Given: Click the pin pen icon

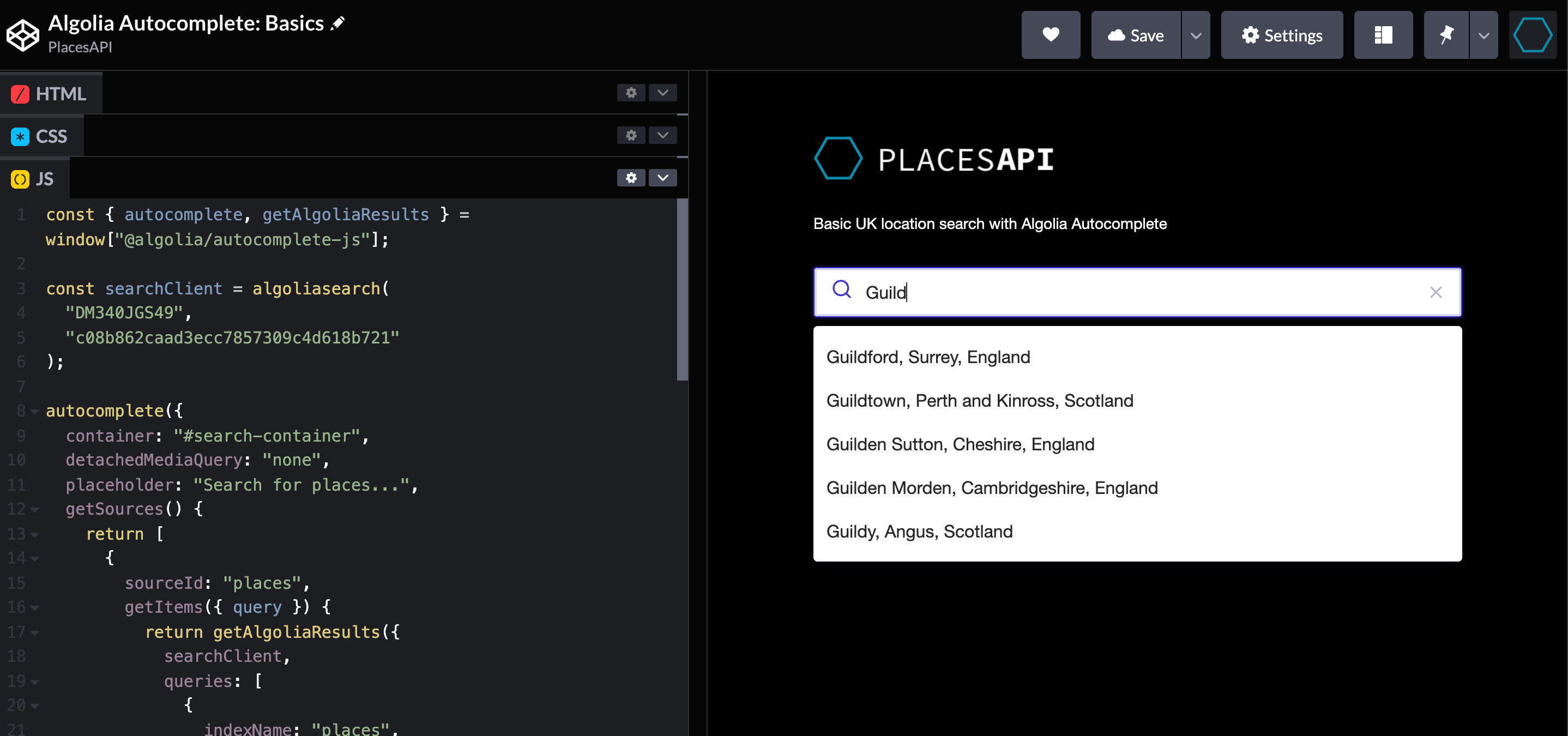Looking at the screenshot, I should 1446,35.
